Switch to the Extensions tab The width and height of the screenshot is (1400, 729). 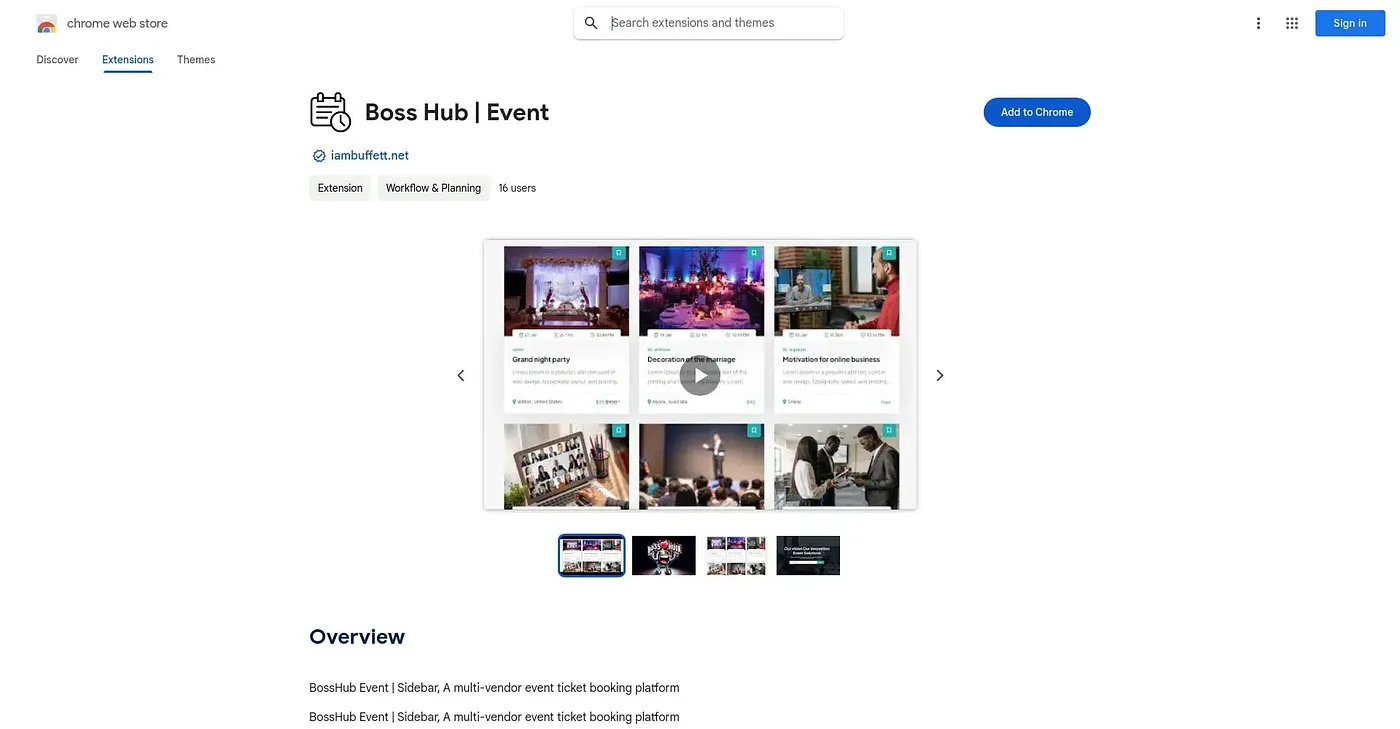point(128,60)
